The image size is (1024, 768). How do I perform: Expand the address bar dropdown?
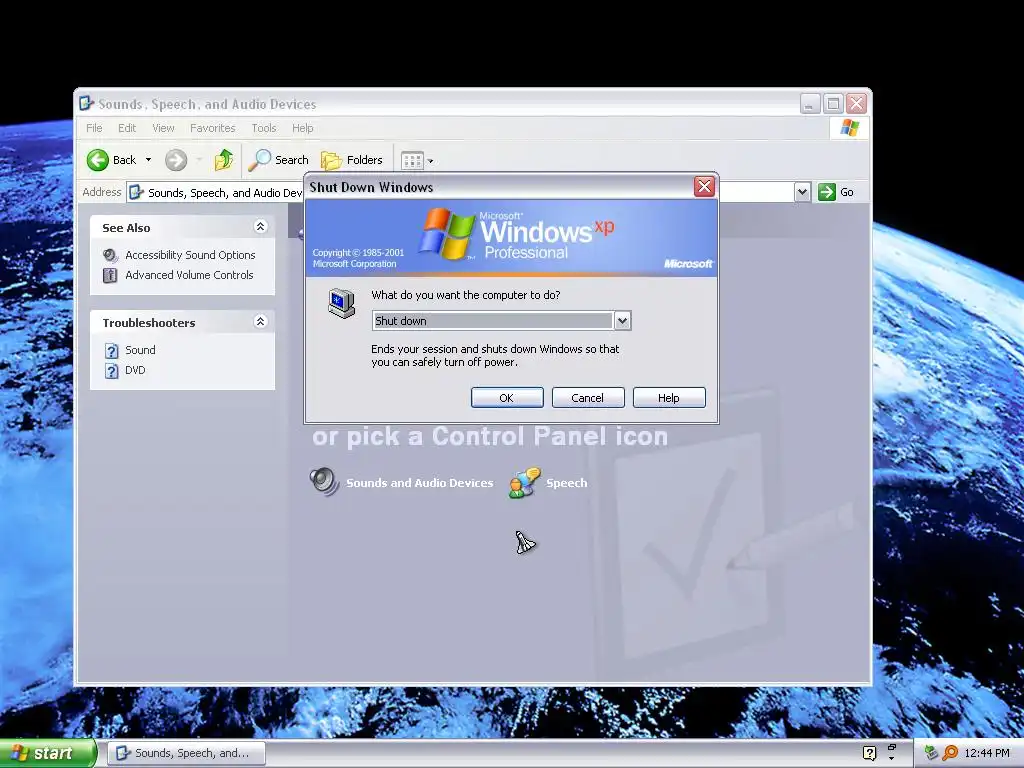[802, 192]
